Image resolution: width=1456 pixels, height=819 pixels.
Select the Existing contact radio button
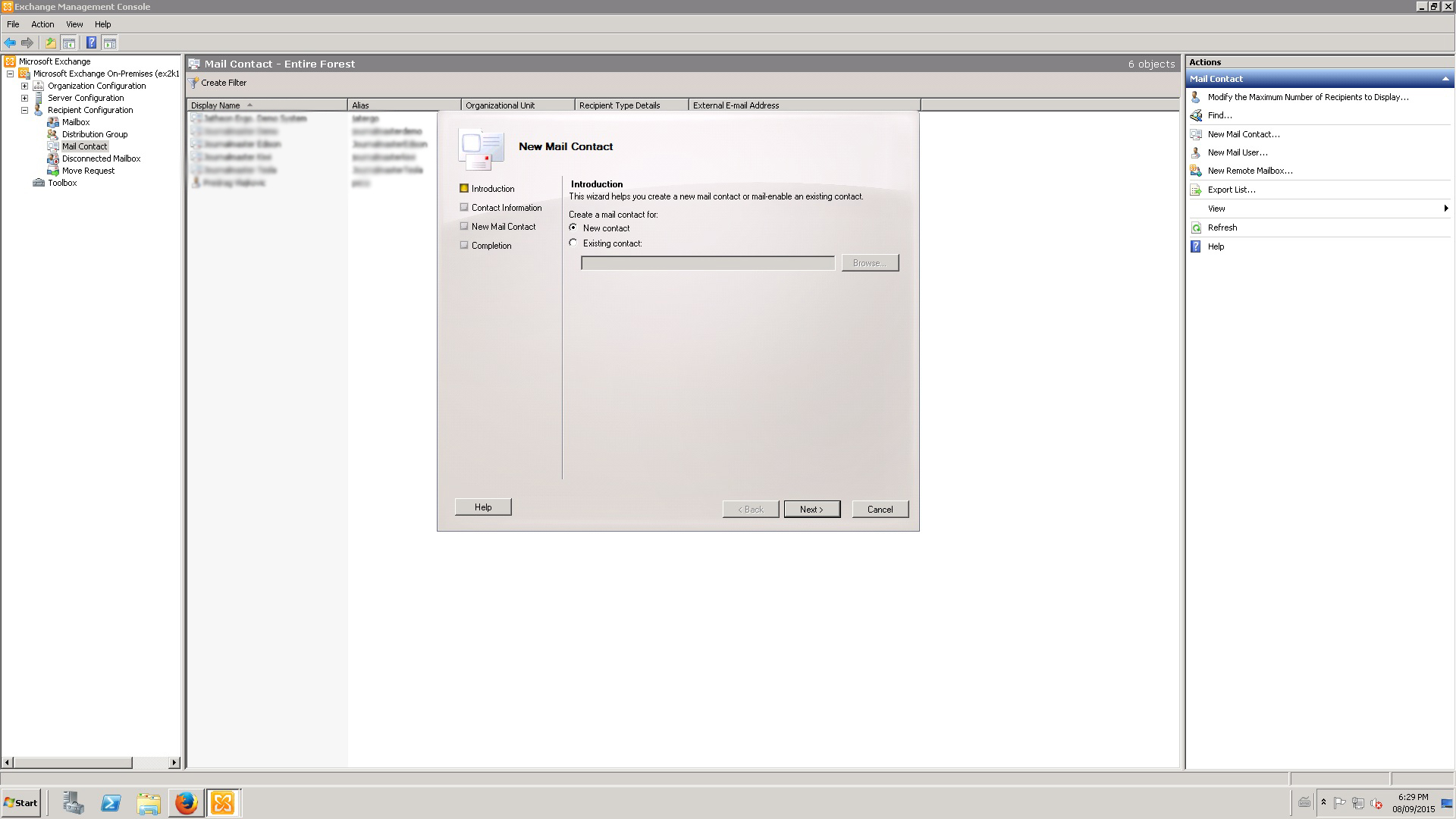click(573, 243)
